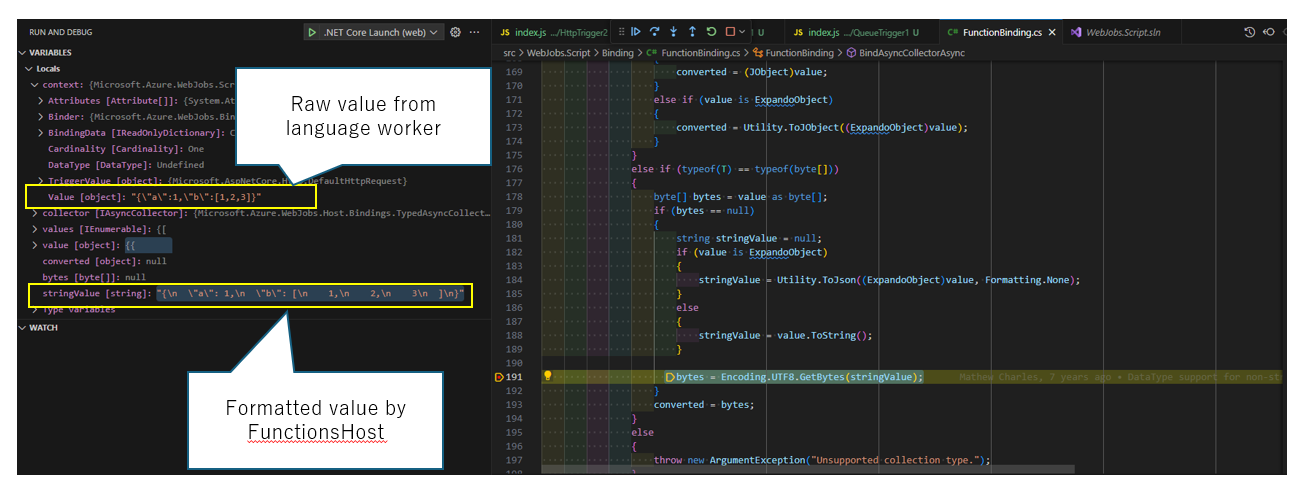This screenshot has width=1307, height=477.
Task: Expand BindingData variable
Action: pyautogui.click(x=40, y=133)
